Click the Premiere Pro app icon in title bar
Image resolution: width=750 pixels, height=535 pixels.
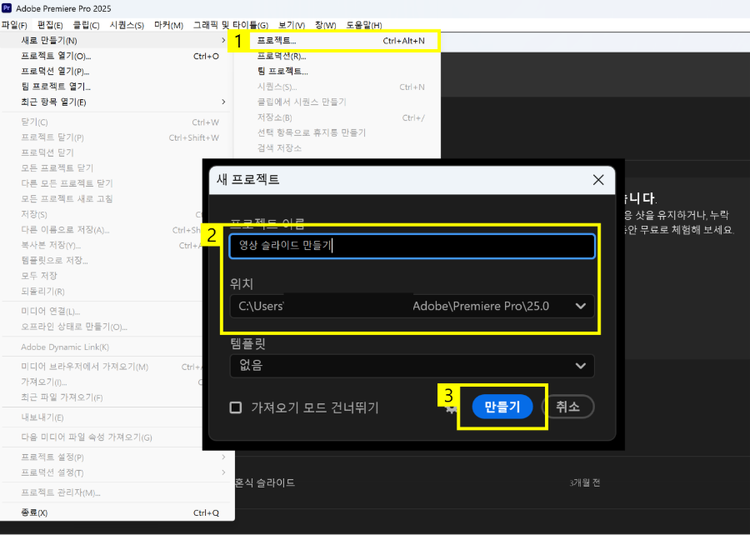tap(7, 8)
